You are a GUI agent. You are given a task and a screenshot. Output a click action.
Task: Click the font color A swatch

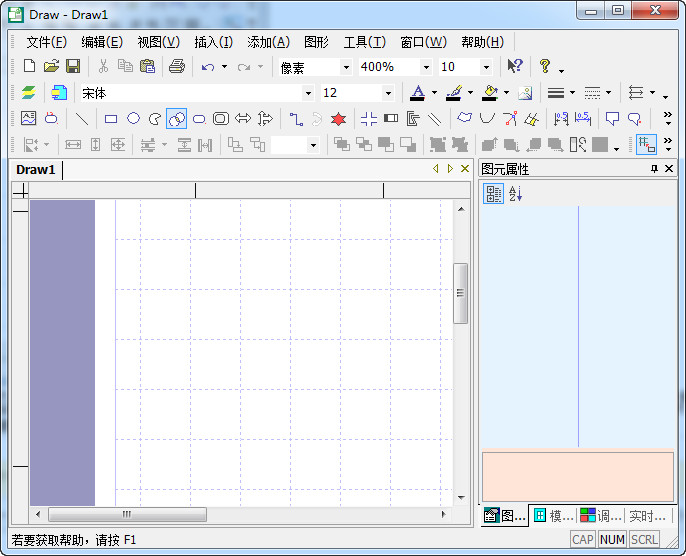tap(417, 93)
